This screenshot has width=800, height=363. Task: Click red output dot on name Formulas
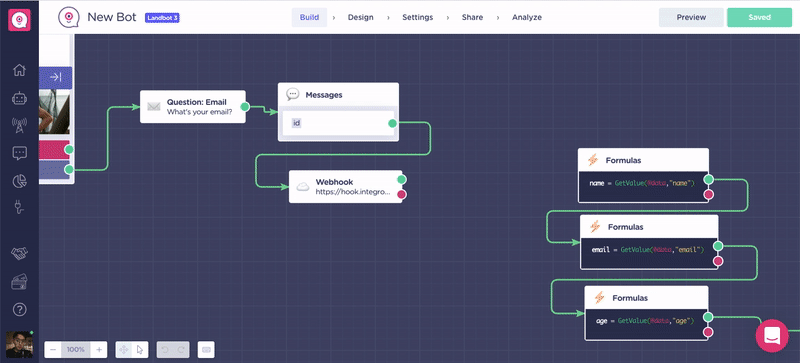click(x=708, y=195)
